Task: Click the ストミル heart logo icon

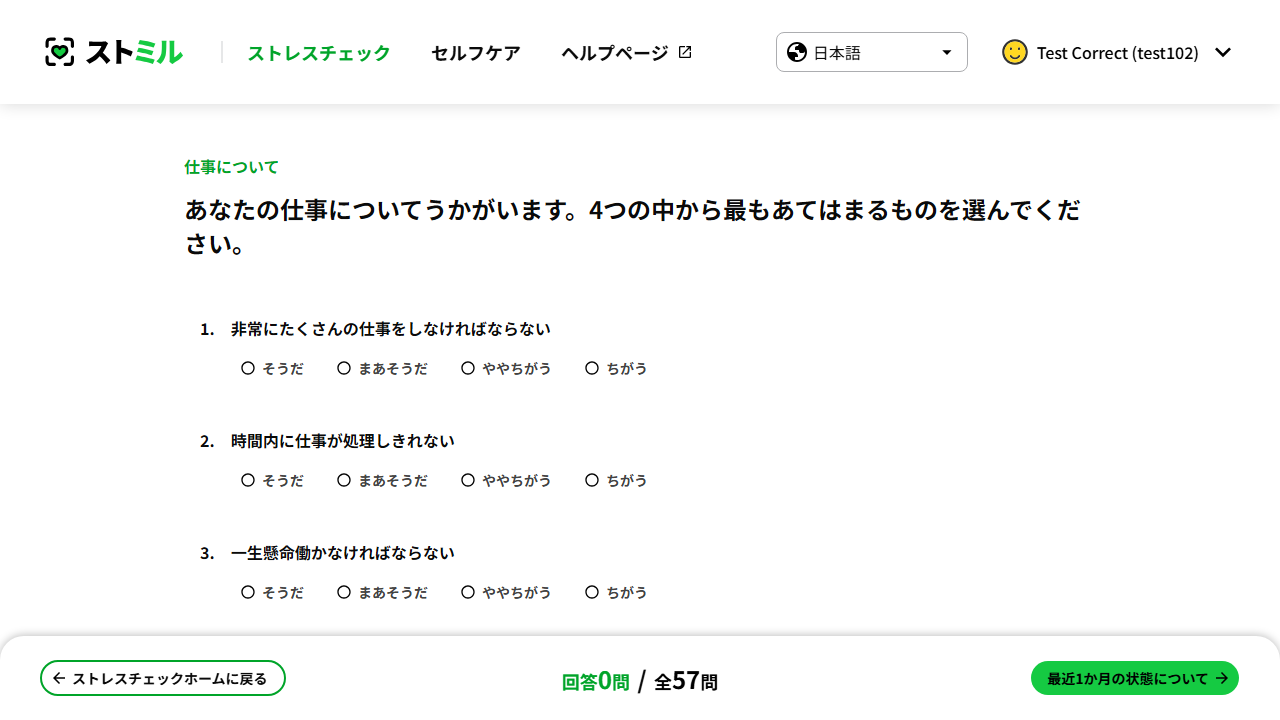Action: click(x=60, y=51)
